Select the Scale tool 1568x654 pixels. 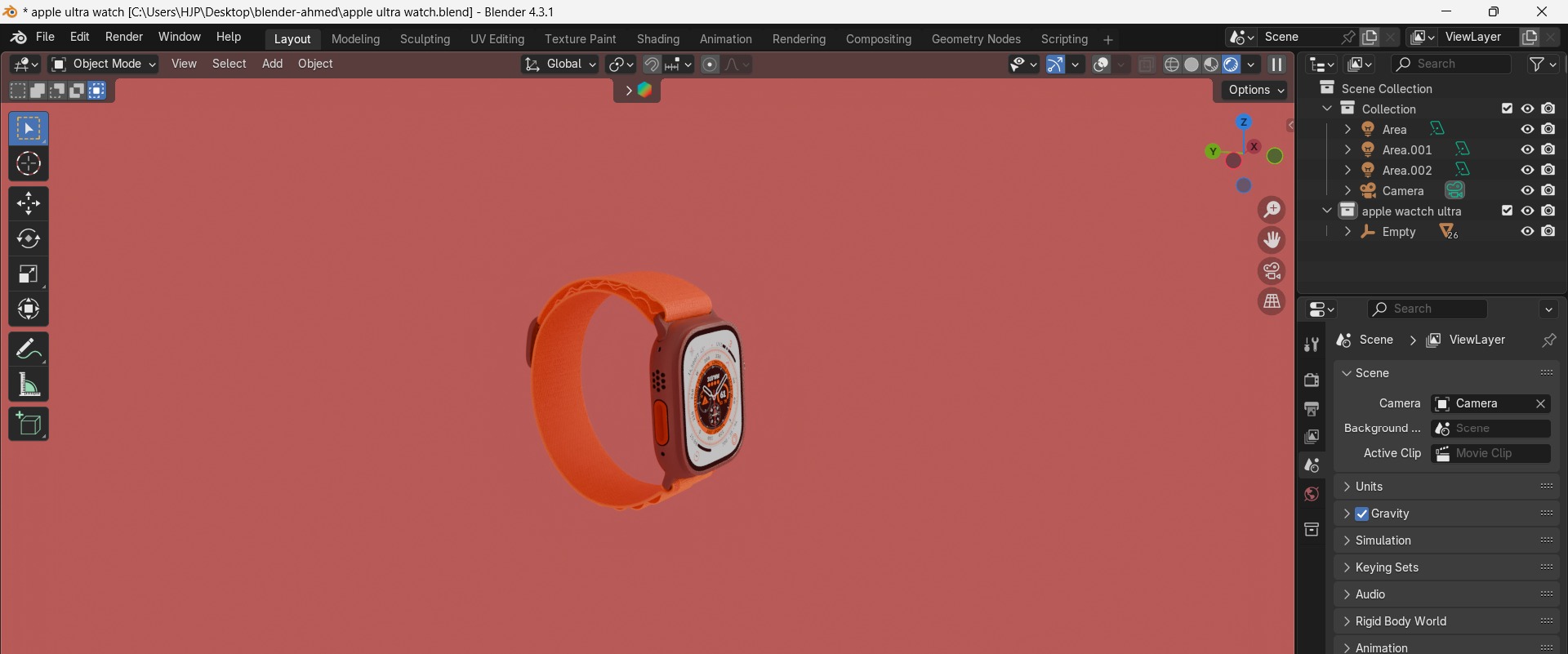coord(29,274)
